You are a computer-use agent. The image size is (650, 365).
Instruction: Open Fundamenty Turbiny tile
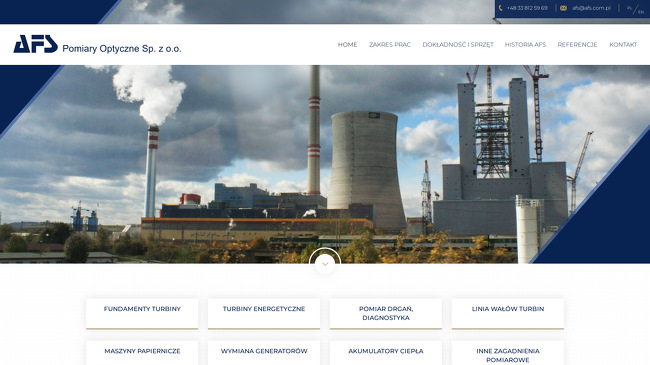point(142,314)
